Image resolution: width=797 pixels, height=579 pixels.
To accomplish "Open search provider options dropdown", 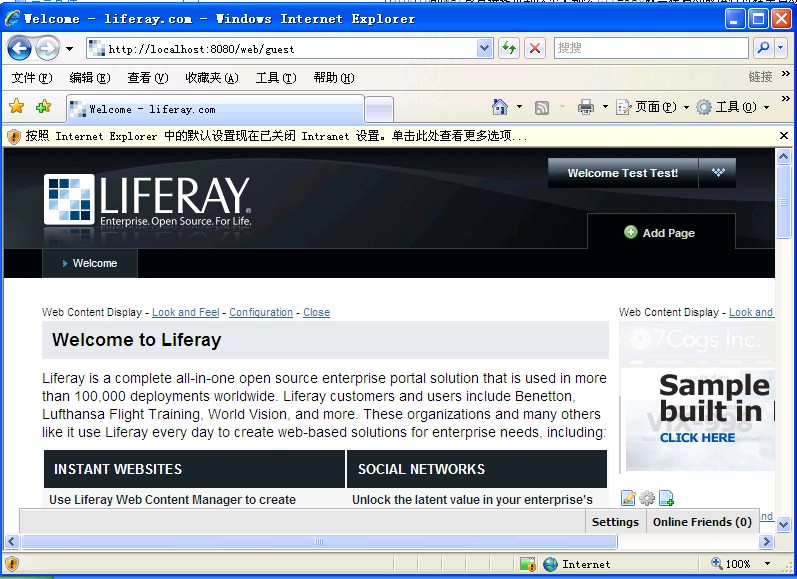I will coord(781,48).
